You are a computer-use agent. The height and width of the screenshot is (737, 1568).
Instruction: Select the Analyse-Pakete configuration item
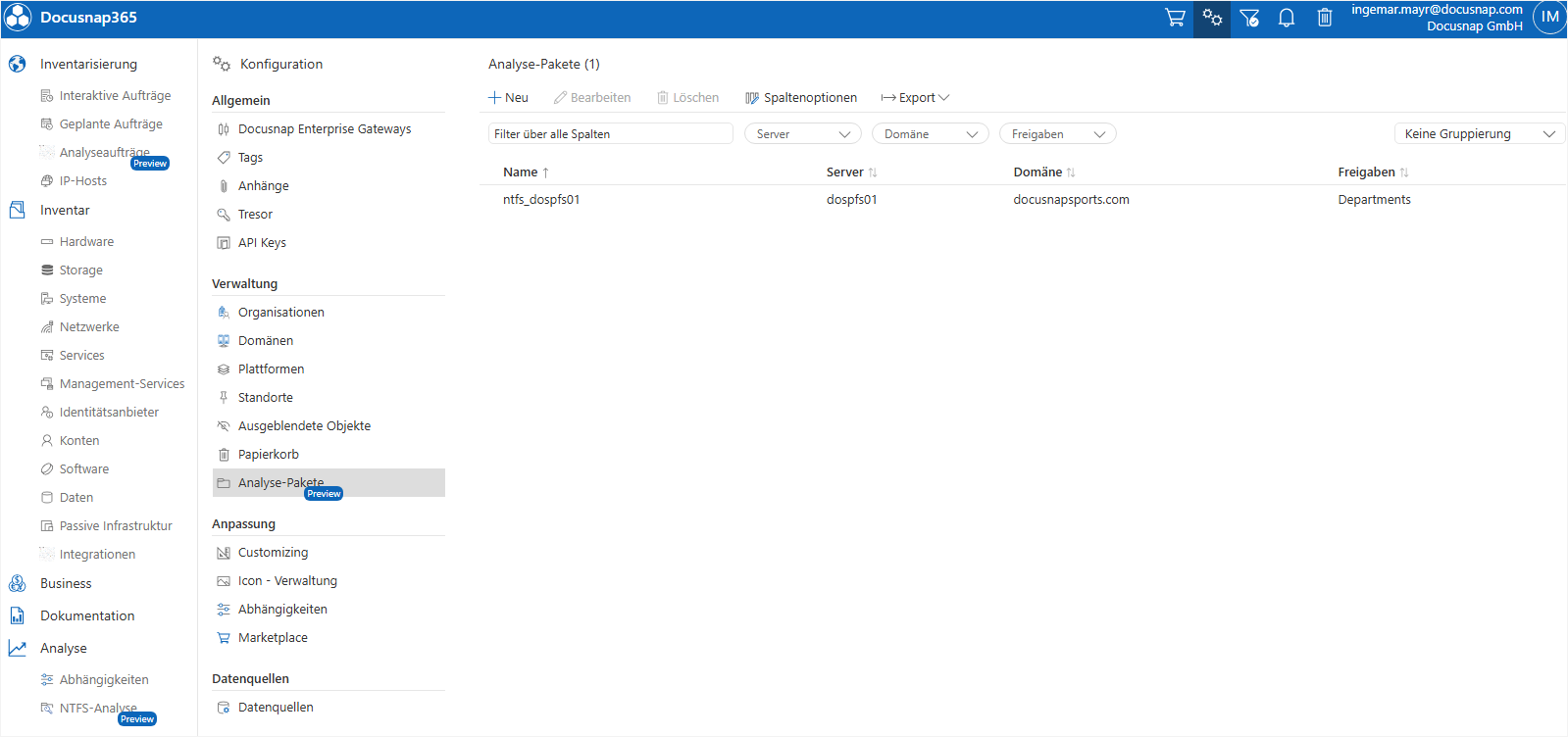(329, 483)
